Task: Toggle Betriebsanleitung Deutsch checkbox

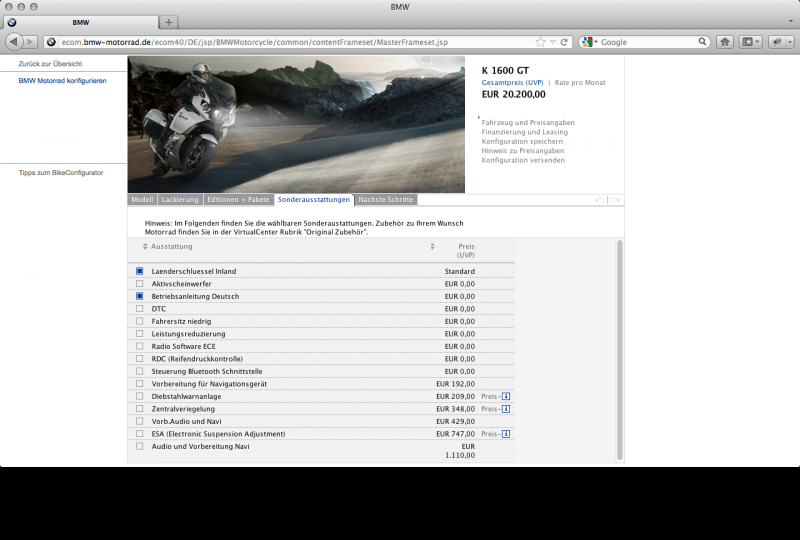Action: tap(140, 296)
